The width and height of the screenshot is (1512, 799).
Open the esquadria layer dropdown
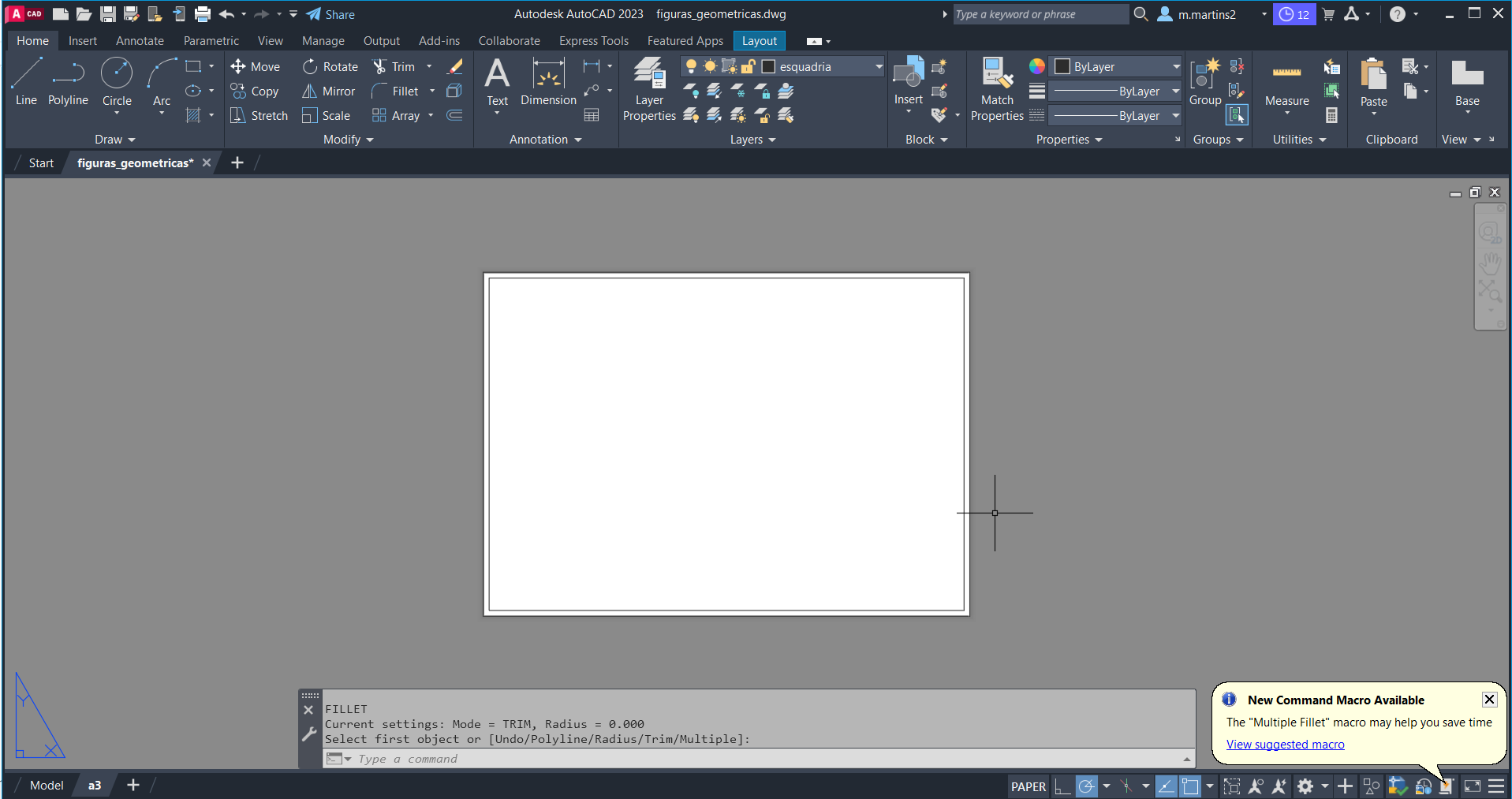(879, 67)
